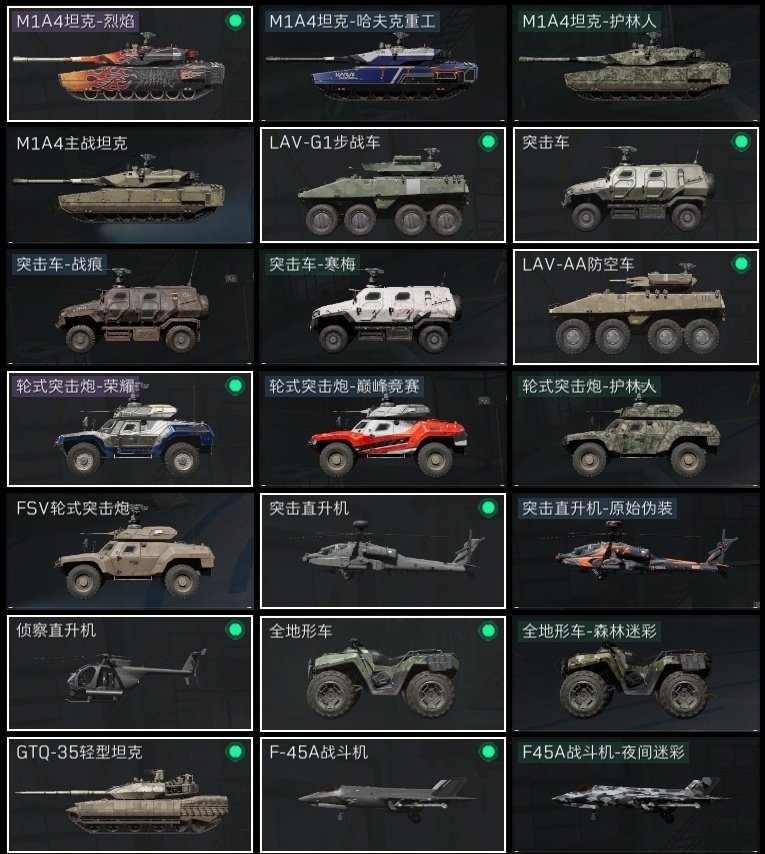Pick the 突击直升机-原始伪装 orange skin
765x854 pixels.
[x=636, y=551]
